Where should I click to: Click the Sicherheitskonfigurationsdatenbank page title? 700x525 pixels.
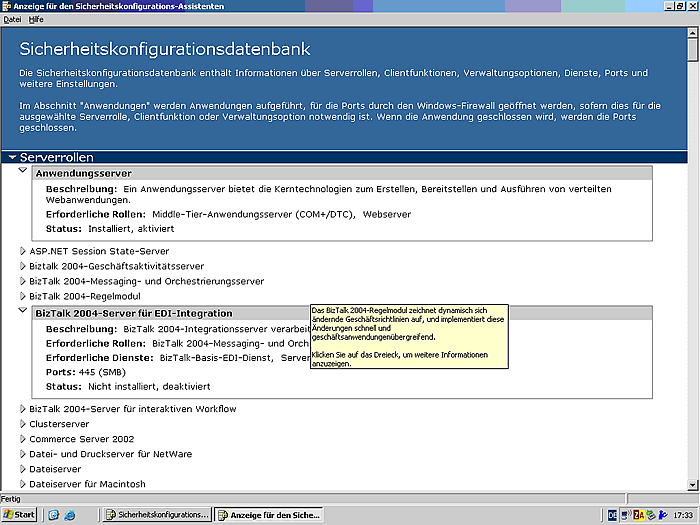165,49
